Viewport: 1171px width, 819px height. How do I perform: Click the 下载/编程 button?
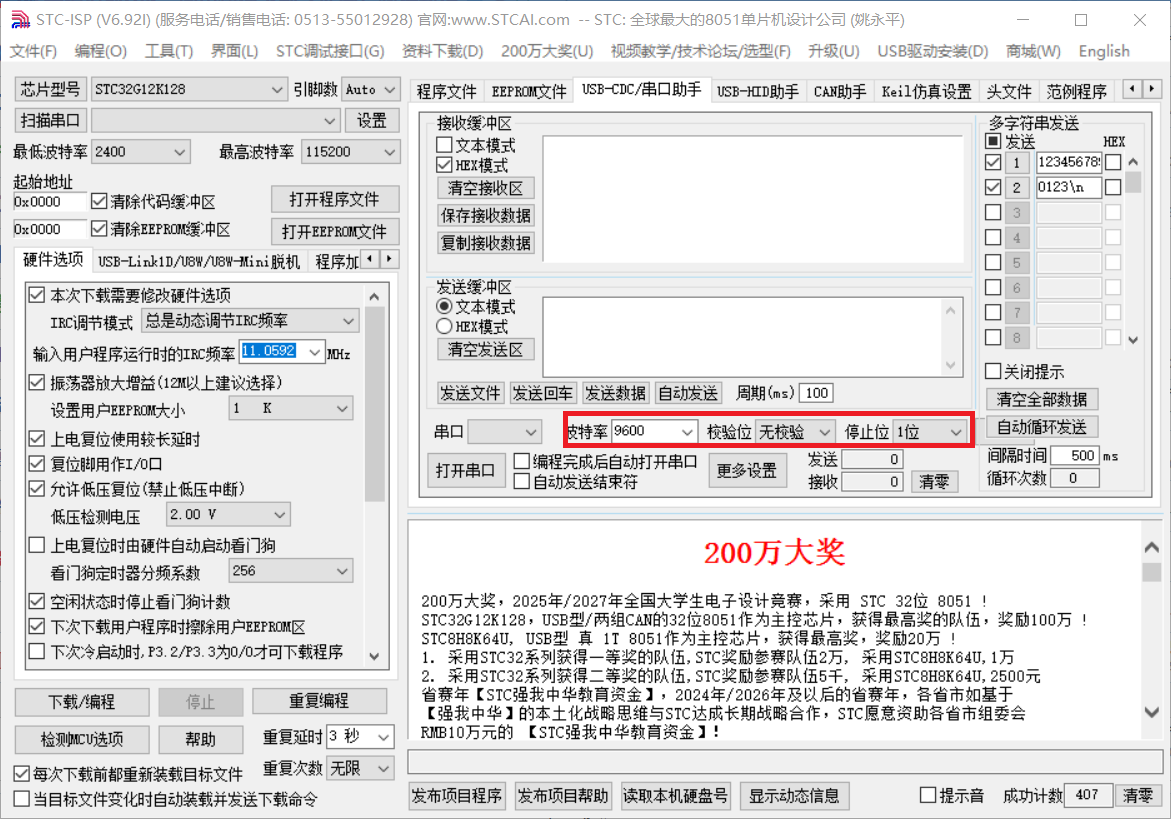(81, 702)
